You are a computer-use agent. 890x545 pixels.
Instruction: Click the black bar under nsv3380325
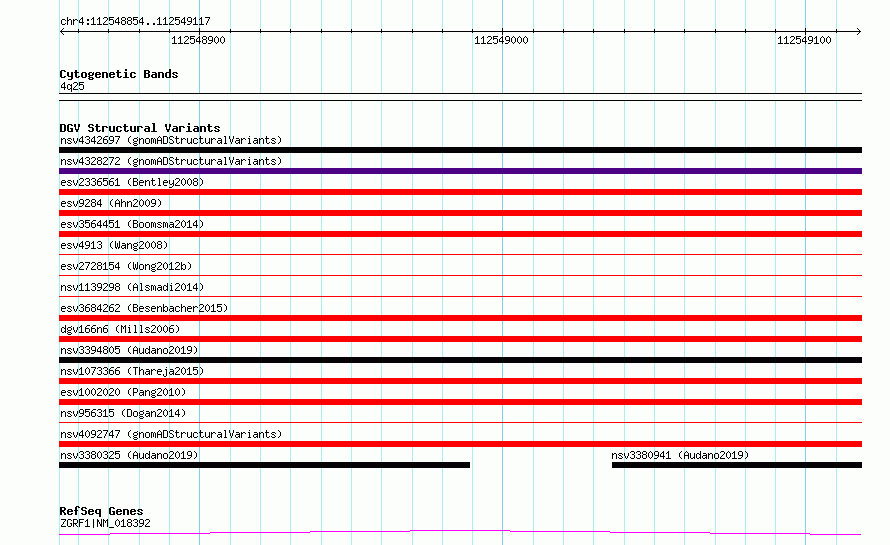coord(265,465)
